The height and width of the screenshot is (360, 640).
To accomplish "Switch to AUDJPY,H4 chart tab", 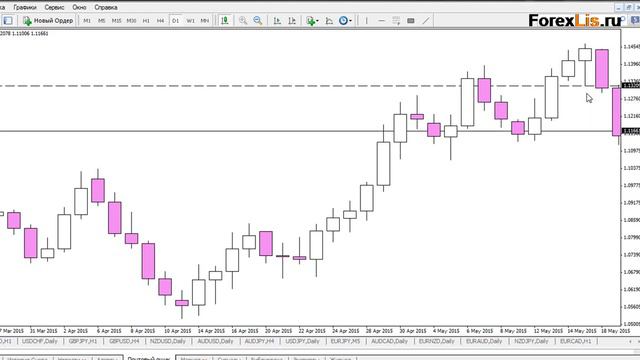I will tap(259, 341).
